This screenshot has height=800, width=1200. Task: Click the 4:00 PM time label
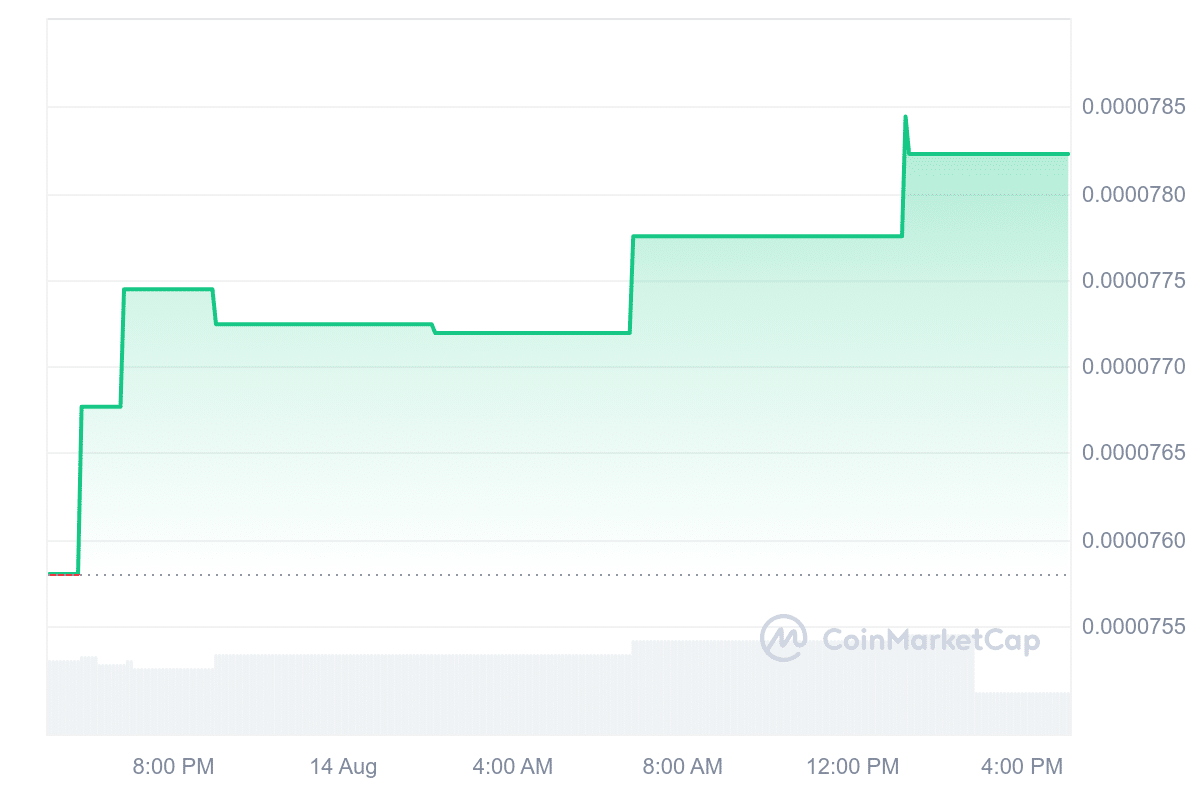tap(1020, 767)
